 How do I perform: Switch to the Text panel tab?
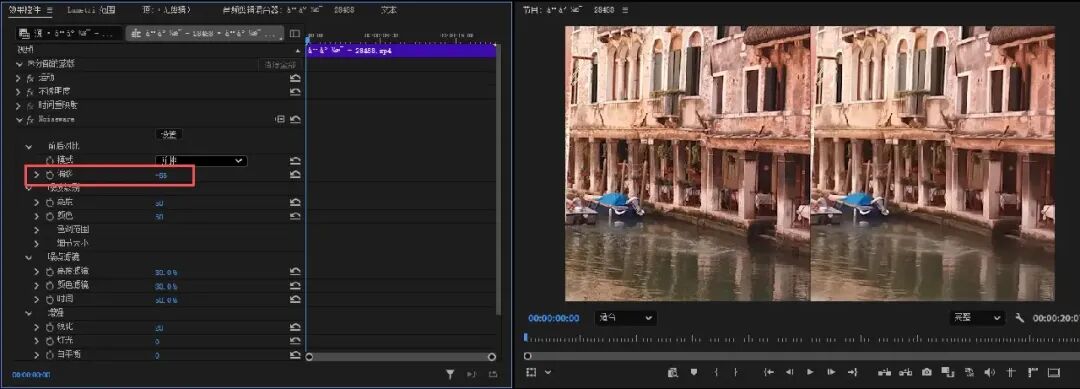tap(388, 10)
